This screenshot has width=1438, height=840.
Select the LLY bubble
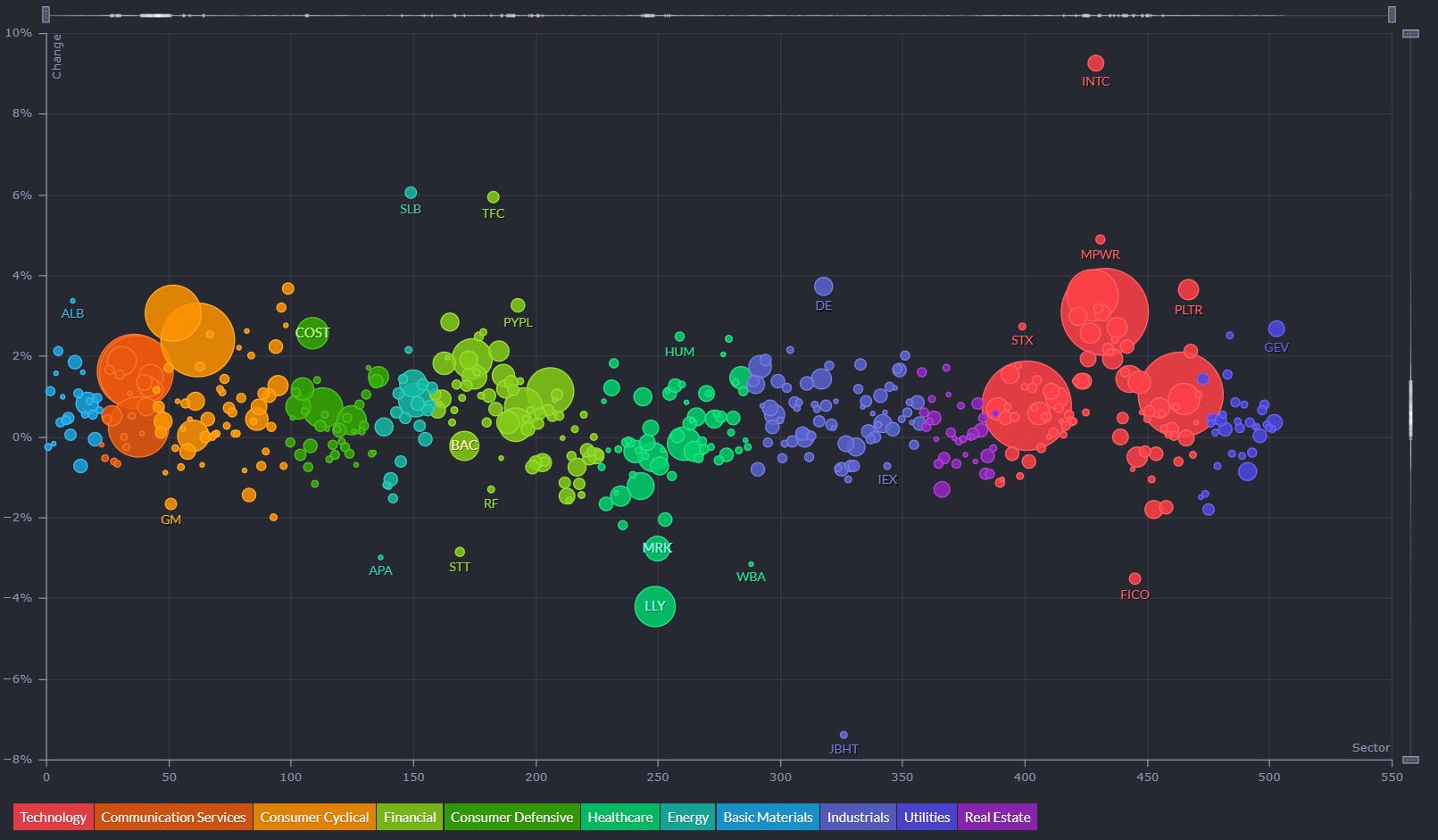[x=655, y=606]
